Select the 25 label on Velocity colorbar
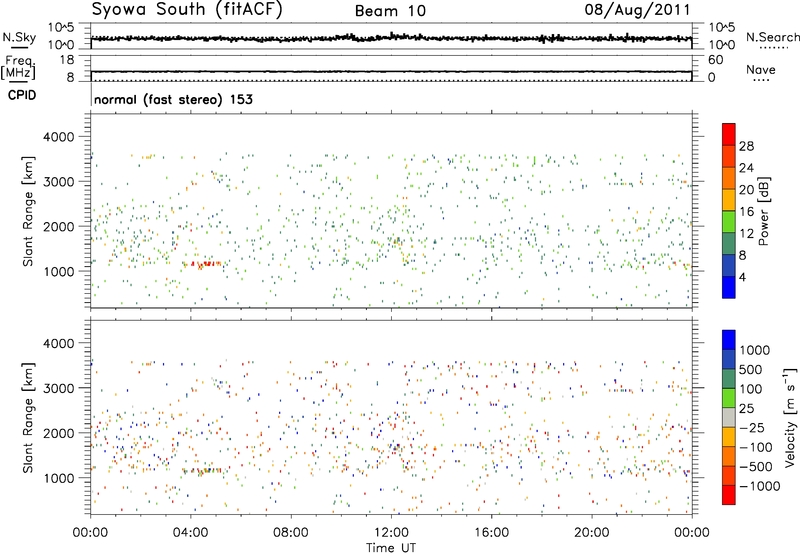Image resolution: width=800 pixels, height=554 pixels. coord(747,409)
